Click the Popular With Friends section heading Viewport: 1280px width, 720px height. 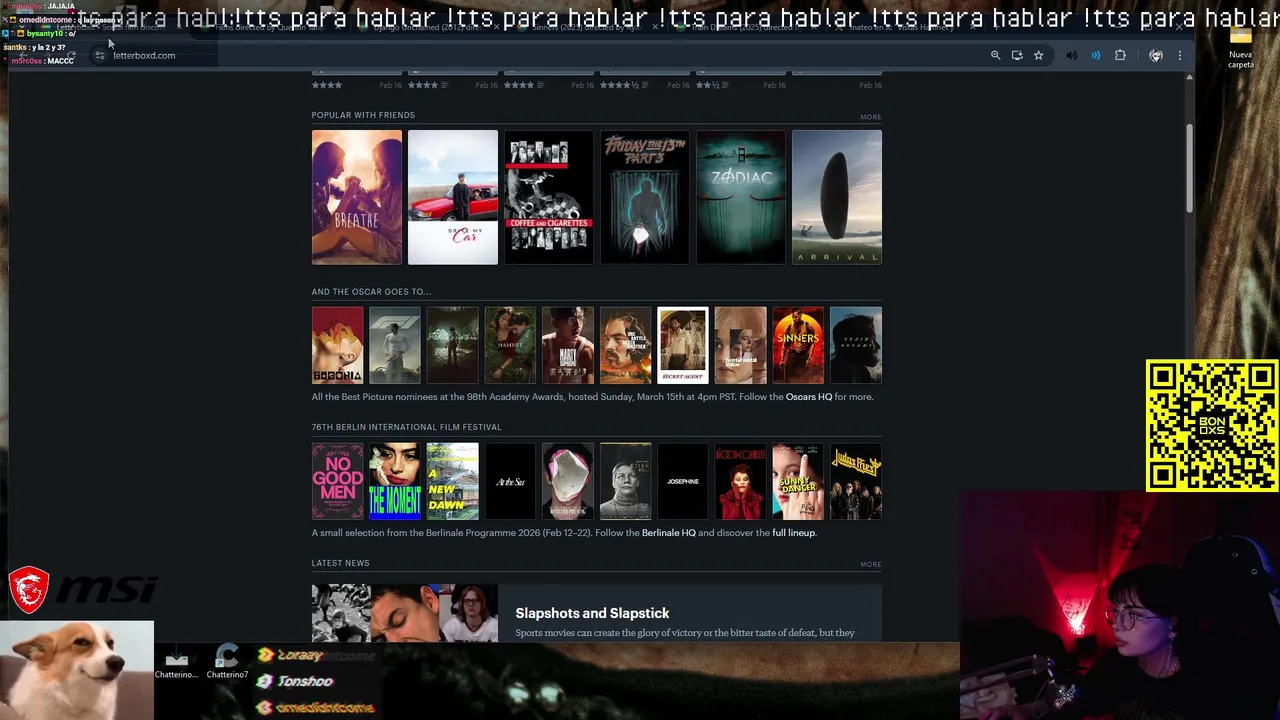(363, 115)
